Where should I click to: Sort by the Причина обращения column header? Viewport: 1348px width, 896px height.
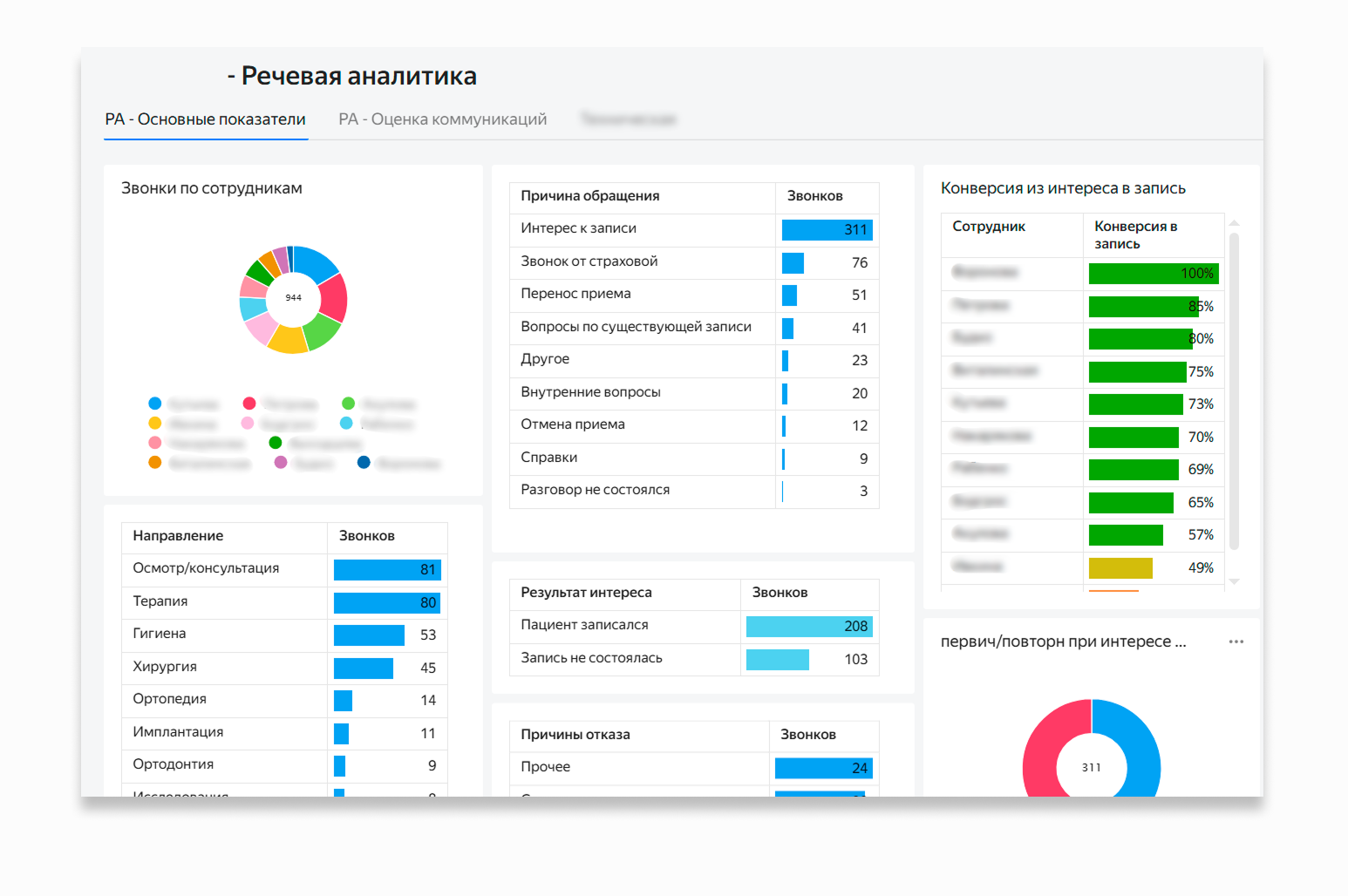(x=589, y=196)
